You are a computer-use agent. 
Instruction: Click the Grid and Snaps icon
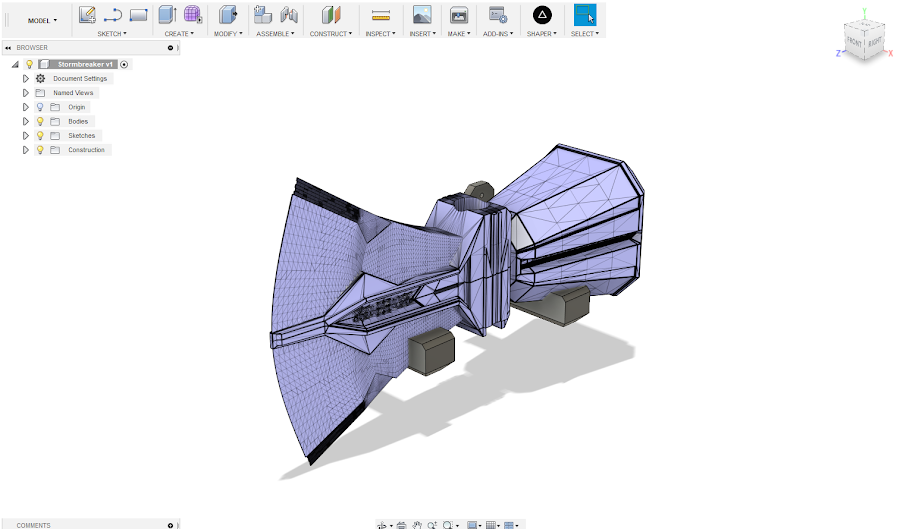point(491,525)
